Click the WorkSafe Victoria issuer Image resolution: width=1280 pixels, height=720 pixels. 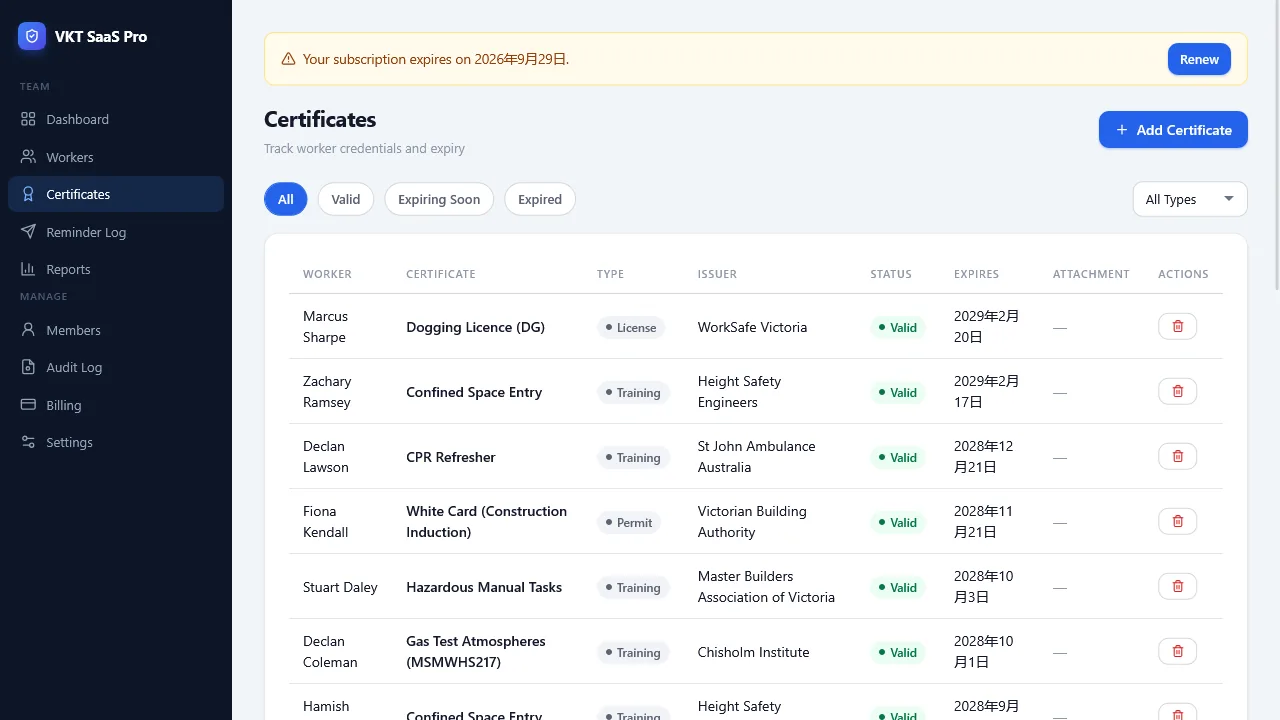tap(752, 327)
